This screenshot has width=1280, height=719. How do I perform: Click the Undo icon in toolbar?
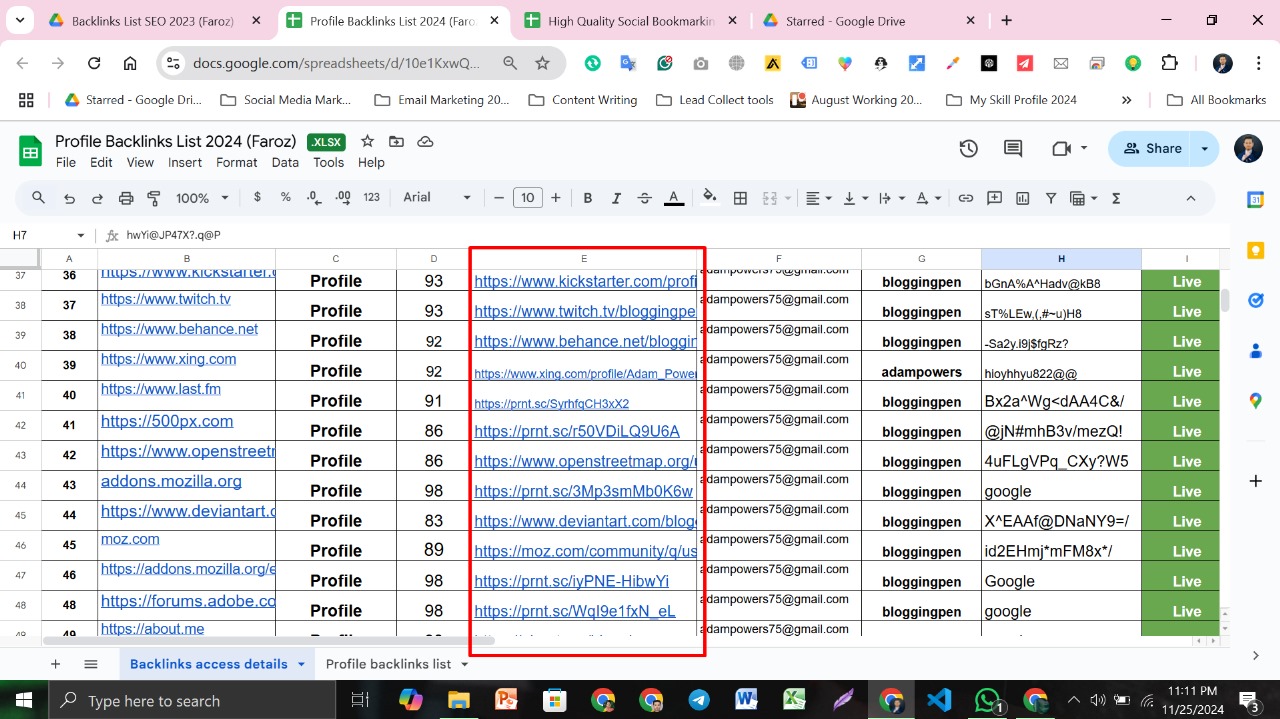(x=69, y=198)
